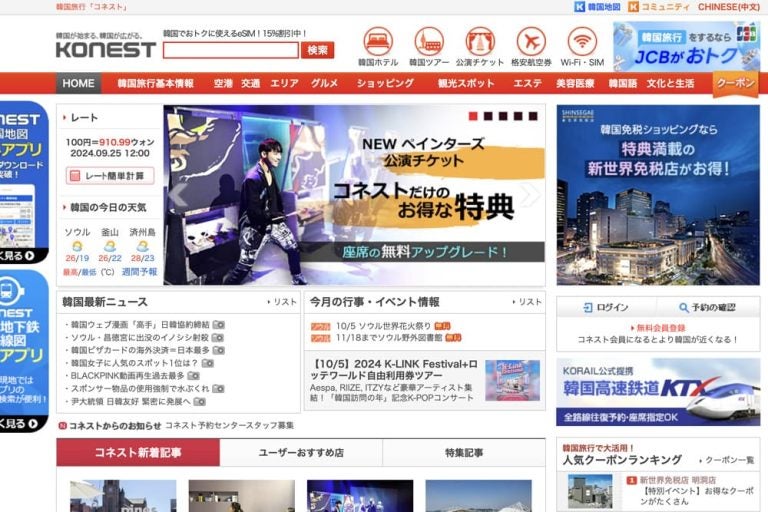Open 10/5 ソウル世界花火祭り event link
The height and width of the screenshot is (512, 768).
[x=383, y=326]
